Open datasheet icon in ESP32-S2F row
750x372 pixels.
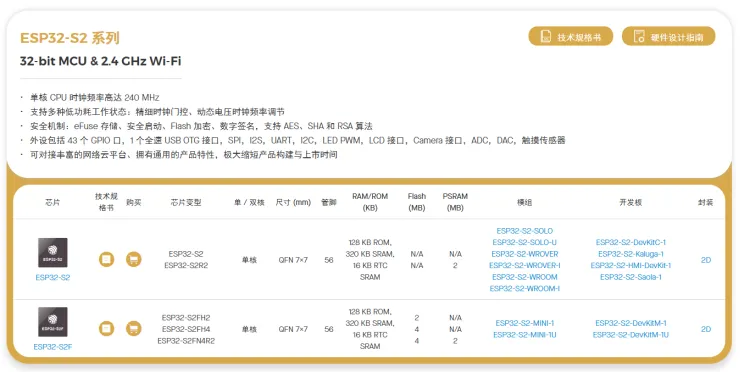pos(107,329)
